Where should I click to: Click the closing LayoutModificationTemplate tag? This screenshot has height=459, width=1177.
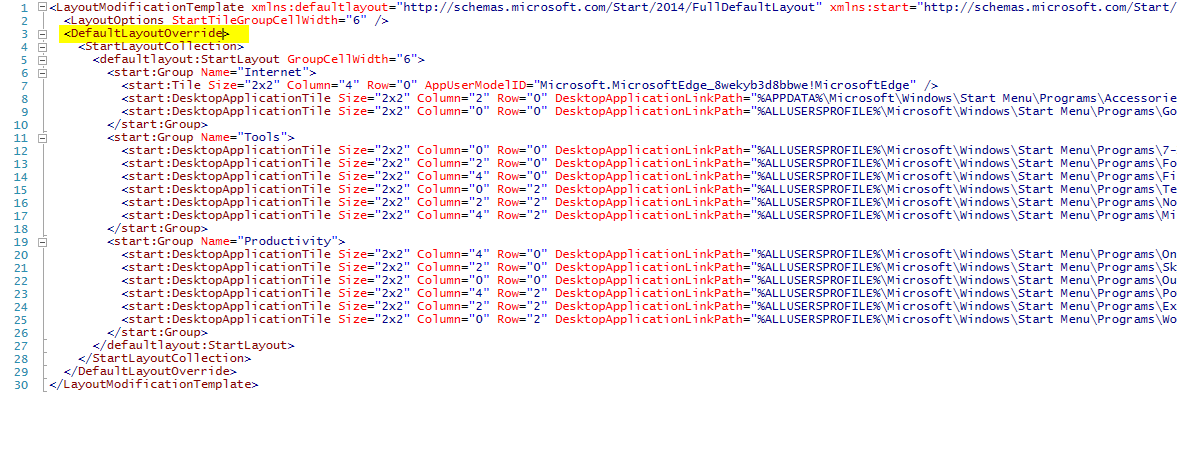pyautogui.click(x=154, y=384)
